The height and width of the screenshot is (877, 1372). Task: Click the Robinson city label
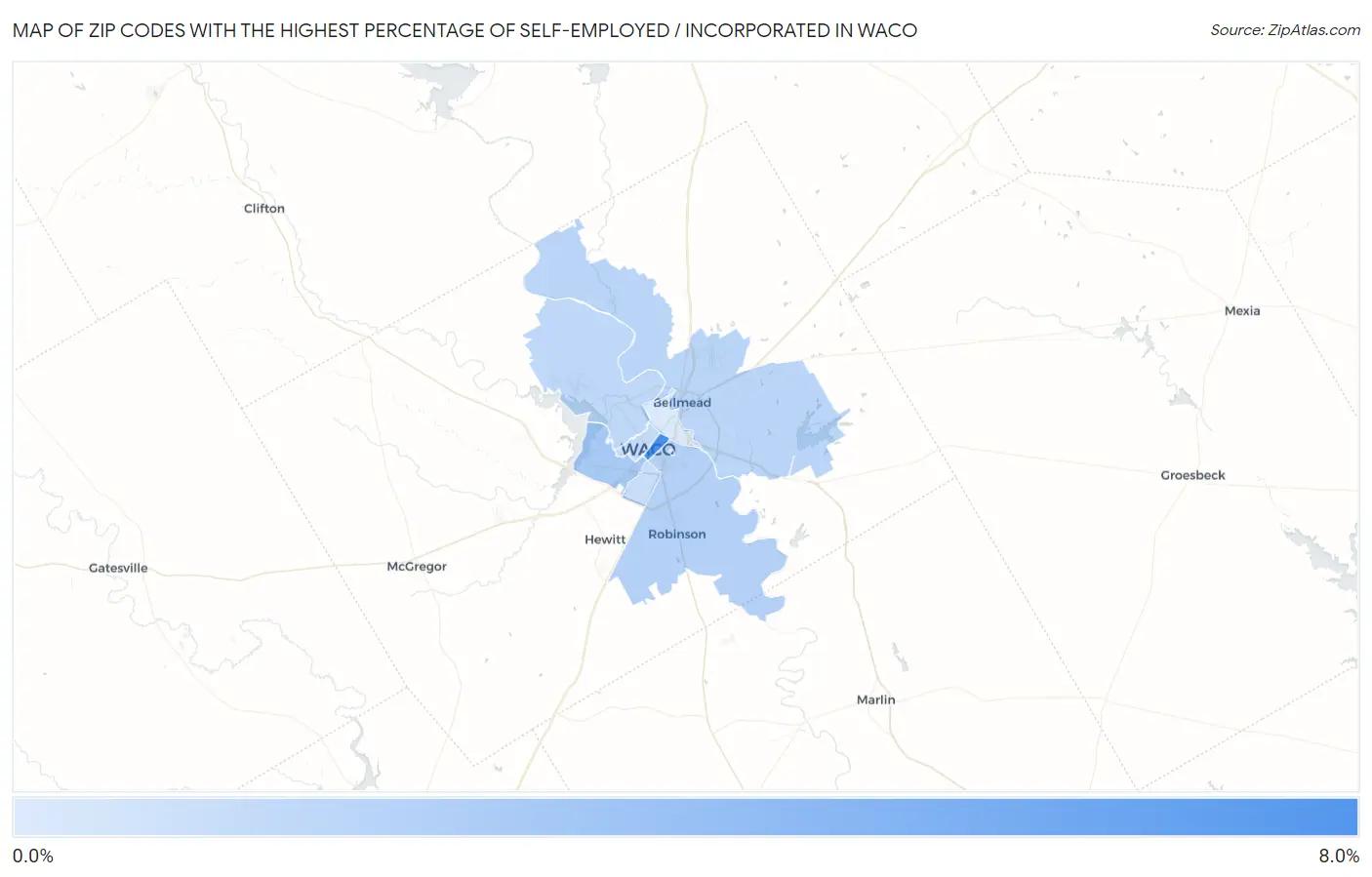pos(677,534)
